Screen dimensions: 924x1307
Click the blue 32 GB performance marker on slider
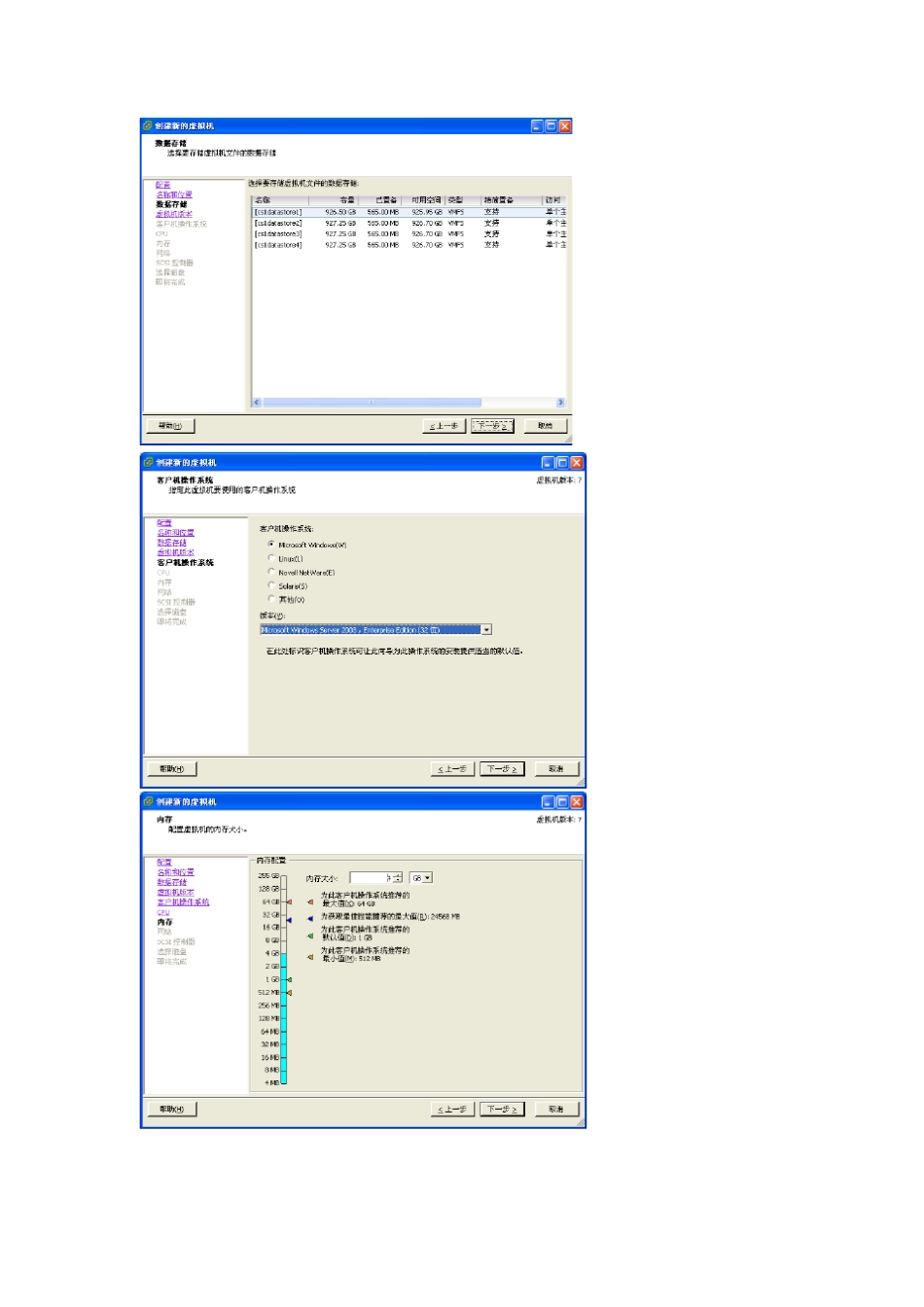point(289,920)
